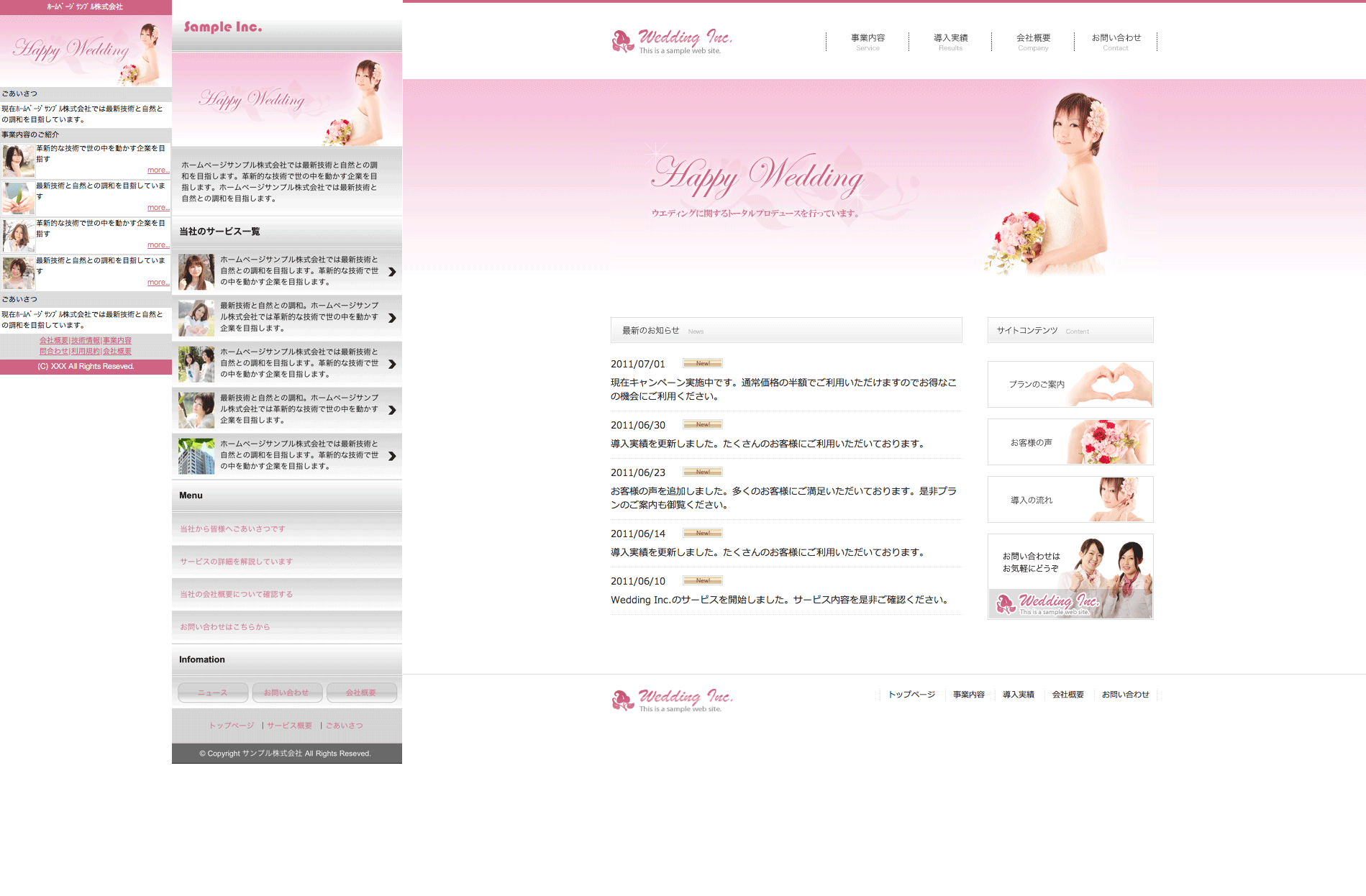This screenshot has height=896, width=1366.
Task: Click the 技術情報 link in the feature phone footer
Action: tap(86, 341)
